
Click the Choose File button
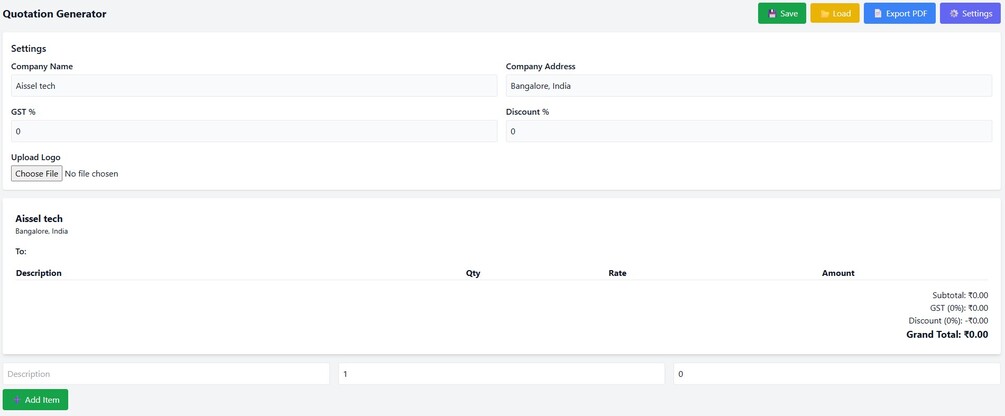[x=37, y=174]
